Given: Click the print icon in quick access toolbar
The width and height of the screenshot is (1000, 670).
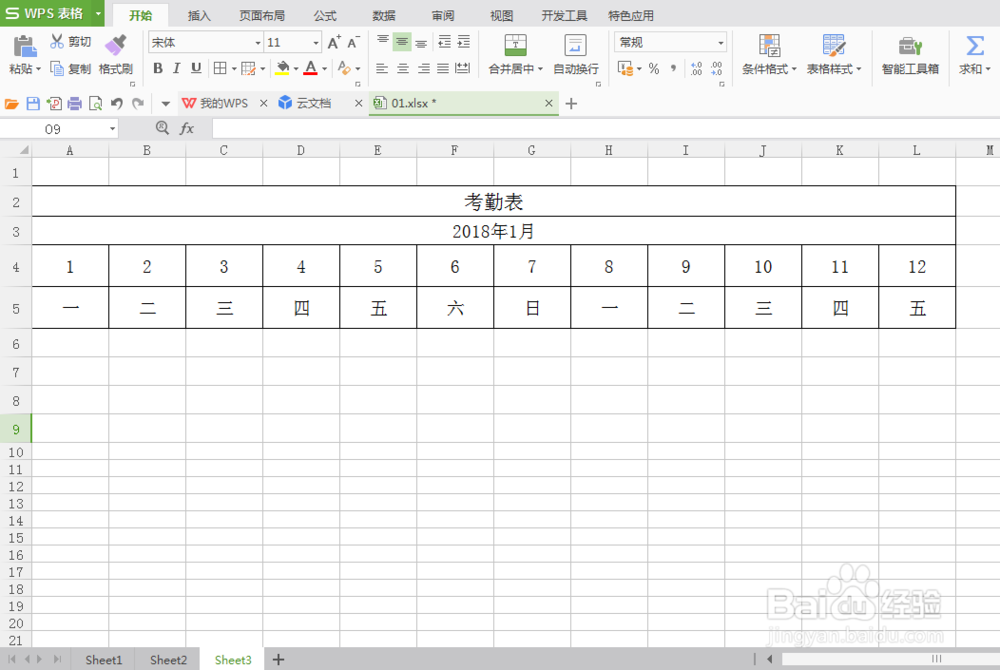Looking at the screenshot, I should [75, 103].
